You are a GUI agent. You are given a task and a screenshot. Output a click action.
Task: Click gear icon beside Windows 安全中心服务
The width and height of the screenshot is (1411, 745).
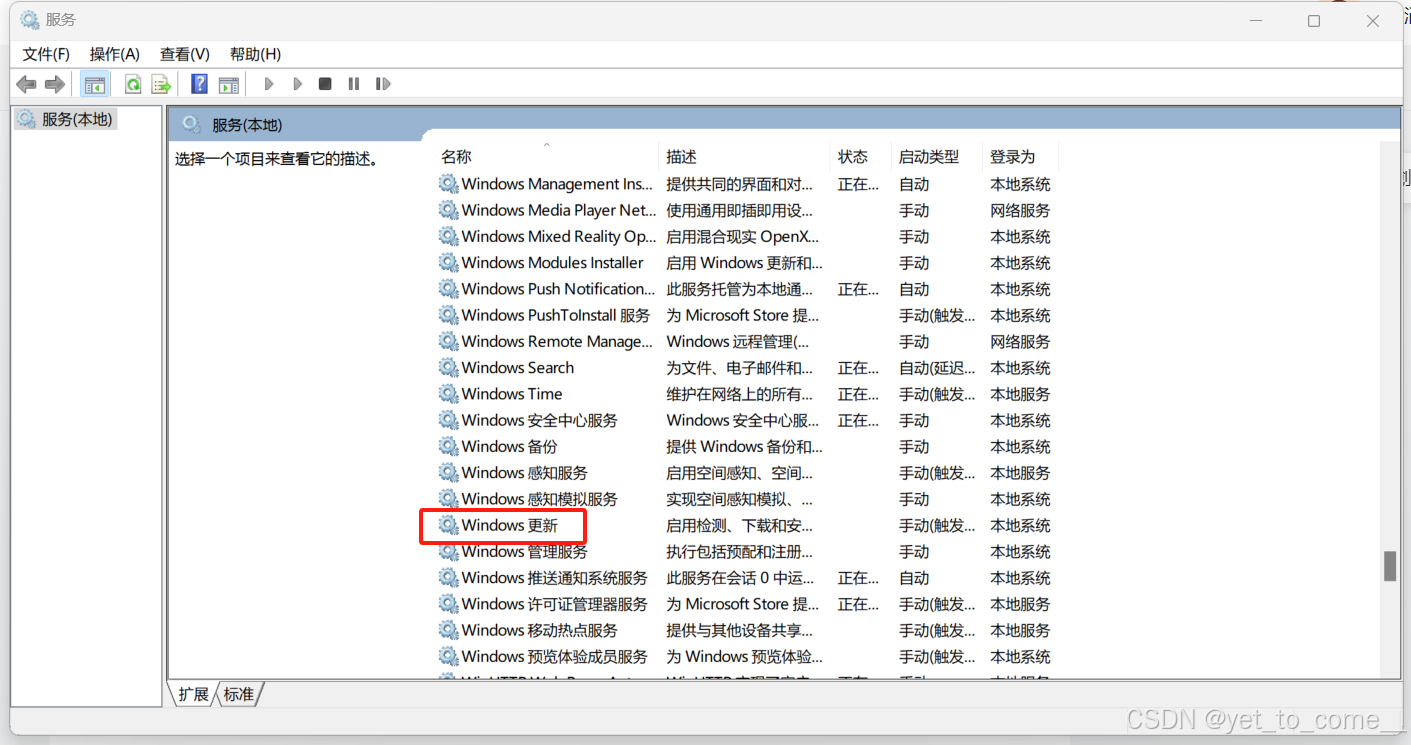pyautogui.click(x=448, y=420)
